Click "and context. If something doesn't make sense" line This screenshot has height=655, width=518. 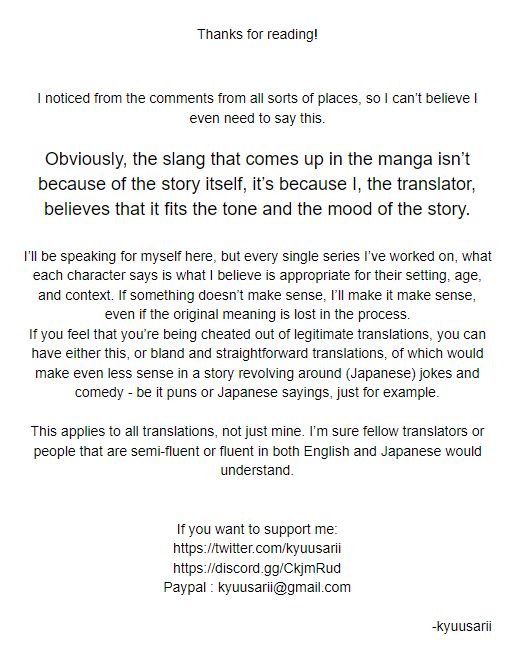(257, 295)
